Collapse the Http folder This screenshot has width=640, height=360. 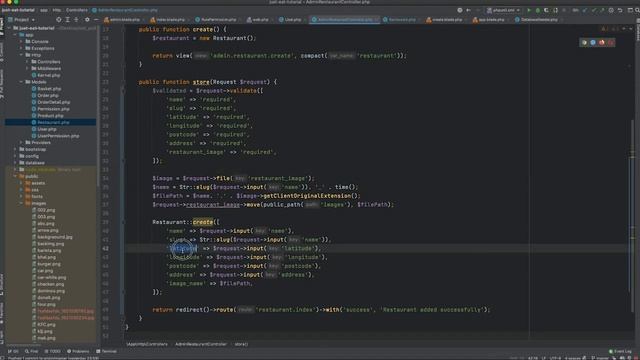(21, 55)
